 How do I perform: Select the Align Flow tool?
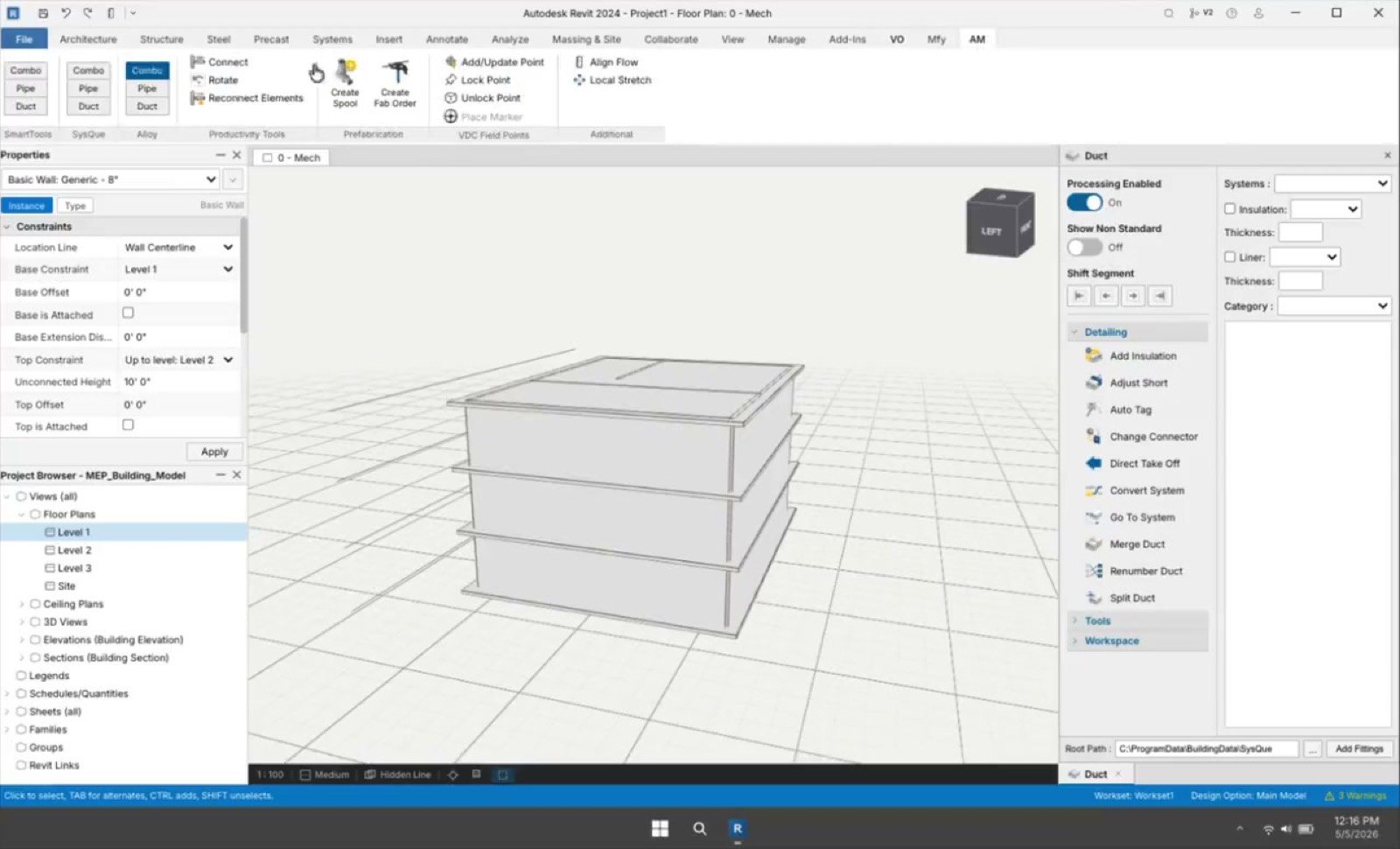(605, 62)
